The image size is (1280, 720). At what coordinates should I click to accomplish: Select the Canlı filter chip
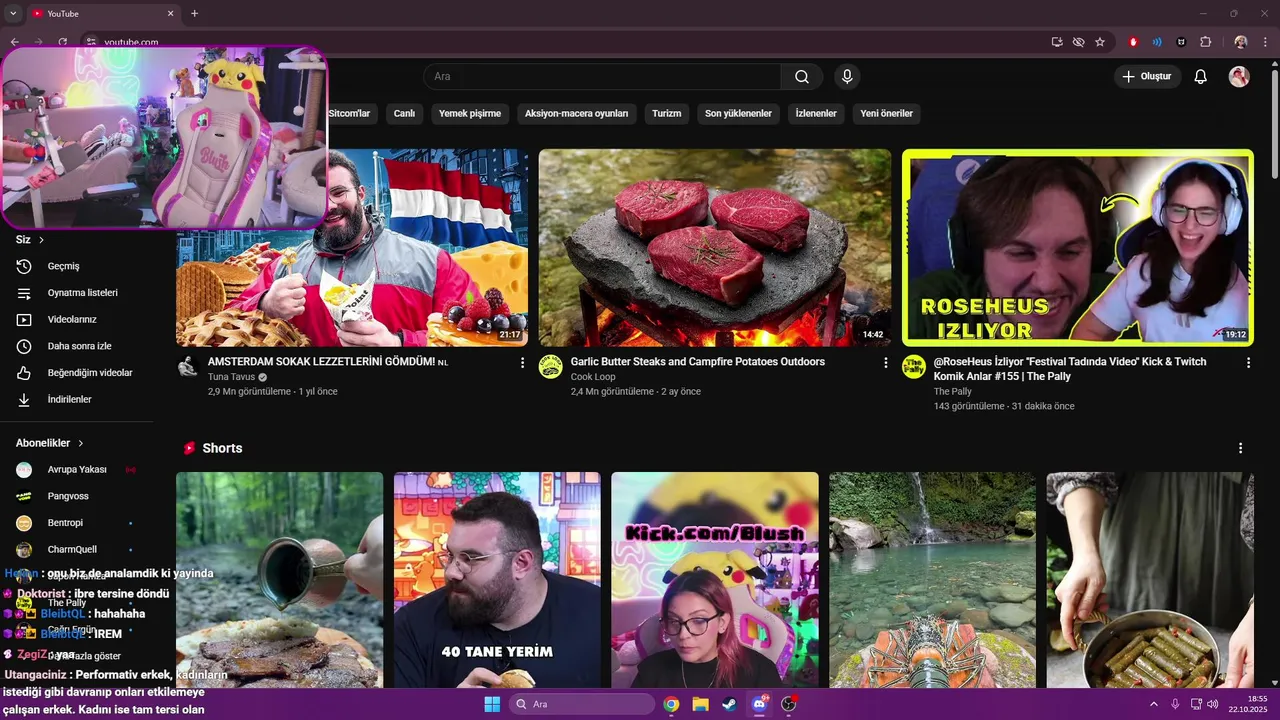pyautogui.click(x=404, y=114)
